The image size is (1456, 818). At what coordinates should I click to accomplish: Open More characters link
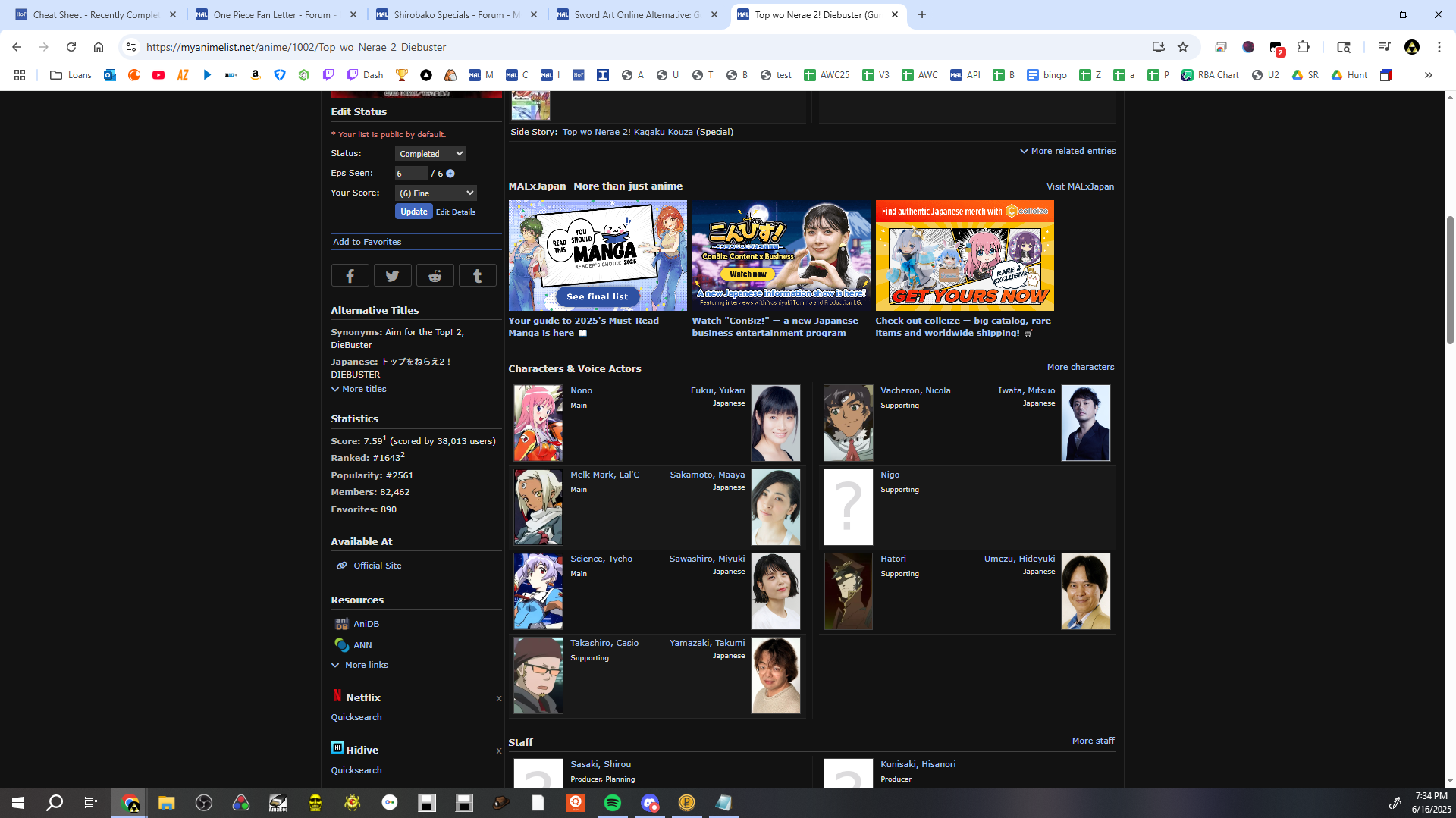pyautogui.click(x=1081, y=367)
